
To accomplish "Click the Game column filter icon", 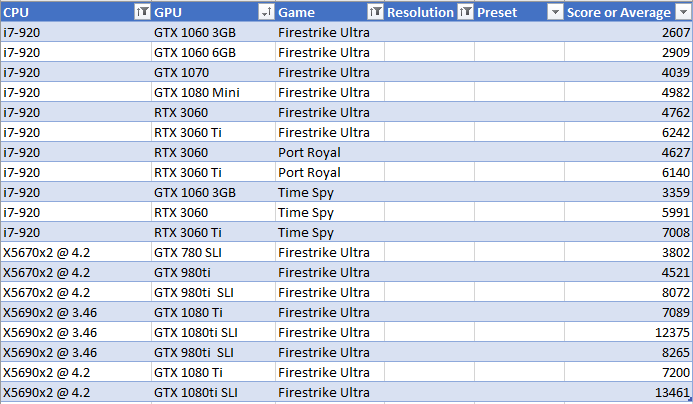I will click(x=375, y=12).
